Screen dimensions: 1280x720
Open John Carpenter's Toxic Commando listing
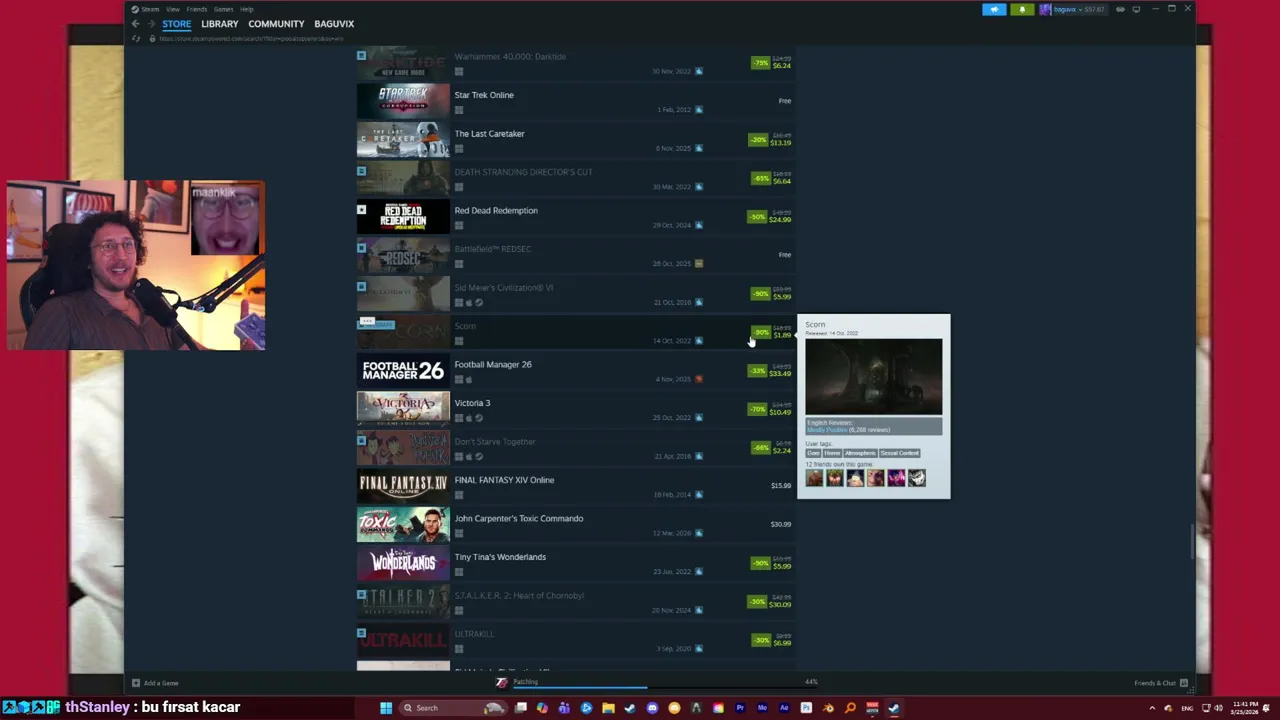coord(577,525)
